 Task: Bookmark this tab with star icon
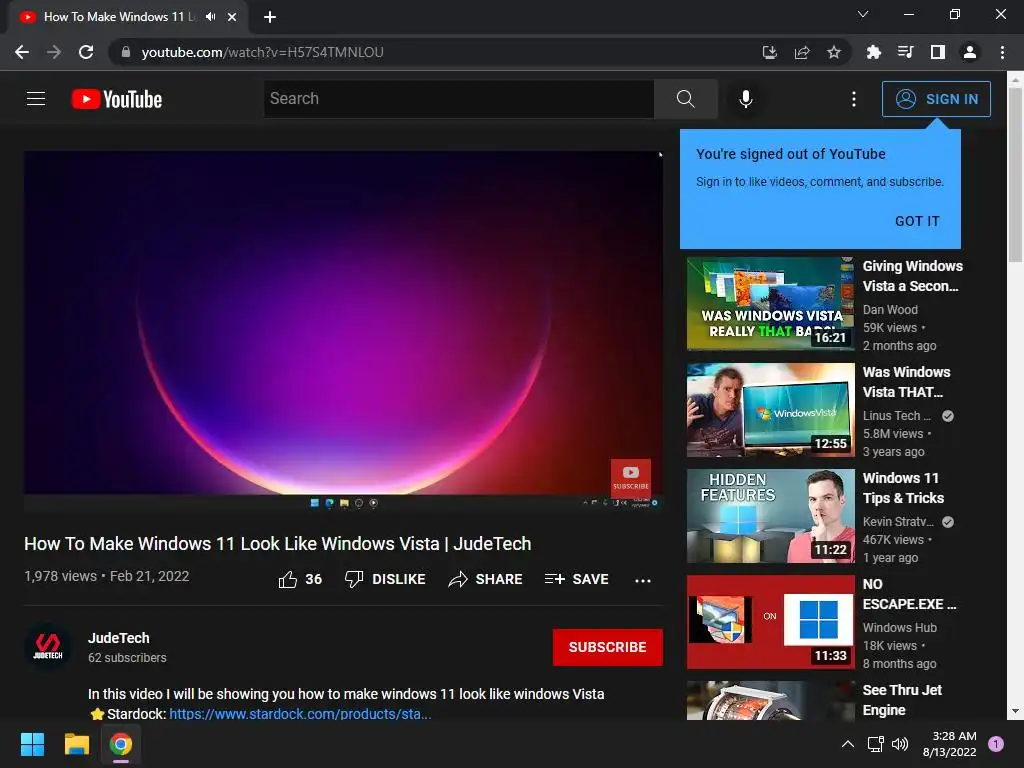(x=834, y=52)
